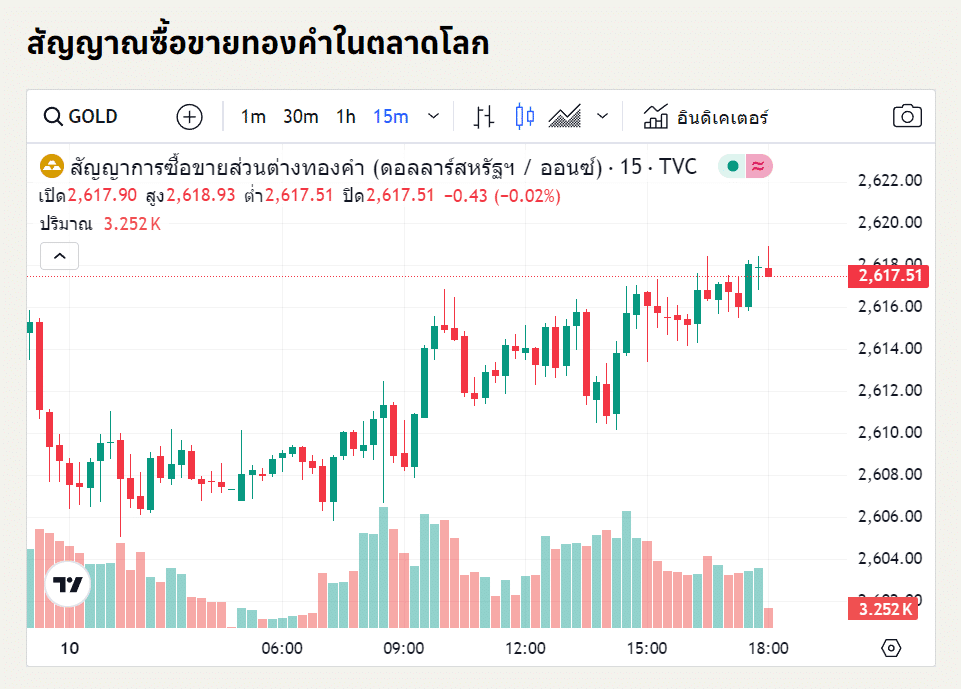The height and width of the screenshot is (689, 961).
Task: Open the gear settings icon below the chart
Action: click(890, 649)
